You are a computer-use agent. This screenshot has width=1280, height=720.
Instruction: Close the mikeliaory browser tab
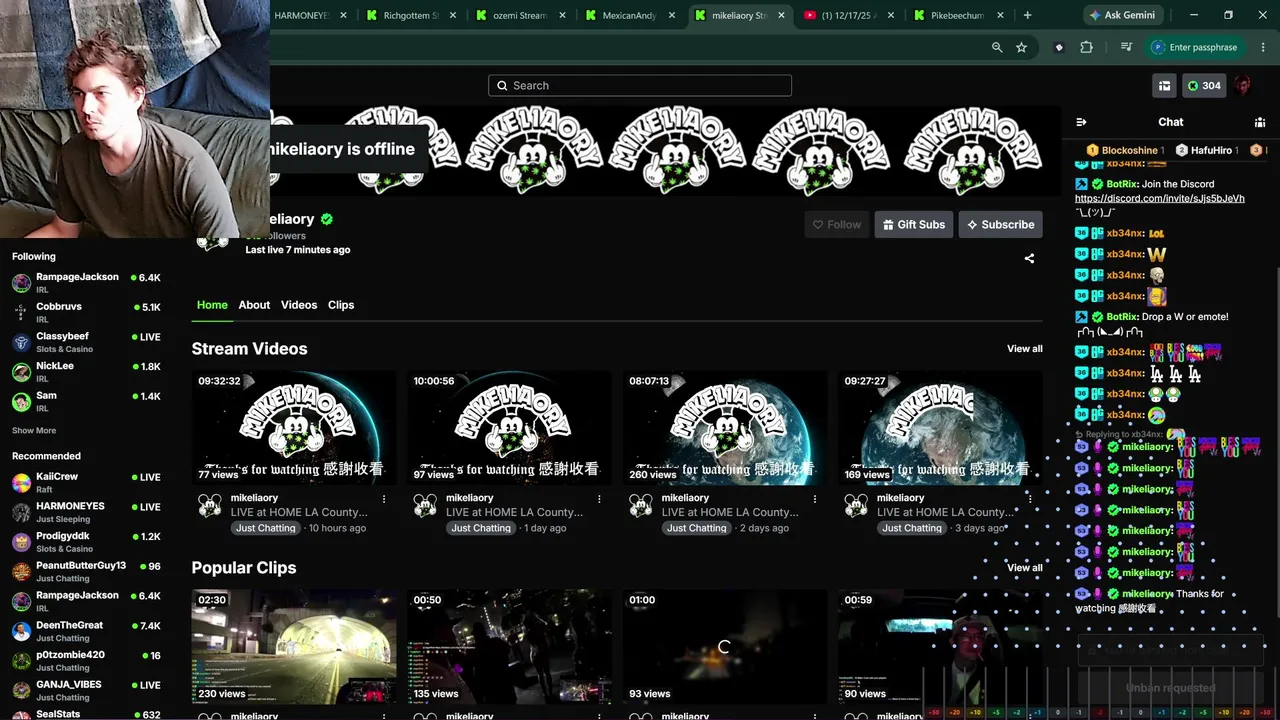pyautogui.click(x=781, y=16)
